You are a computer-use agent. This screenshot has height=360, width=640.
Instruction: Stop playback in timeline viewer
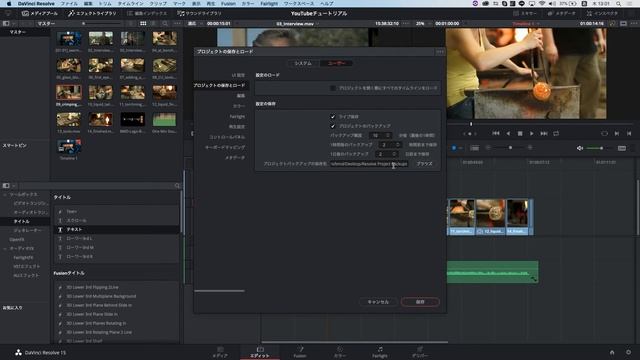click(x=520, y=133)
